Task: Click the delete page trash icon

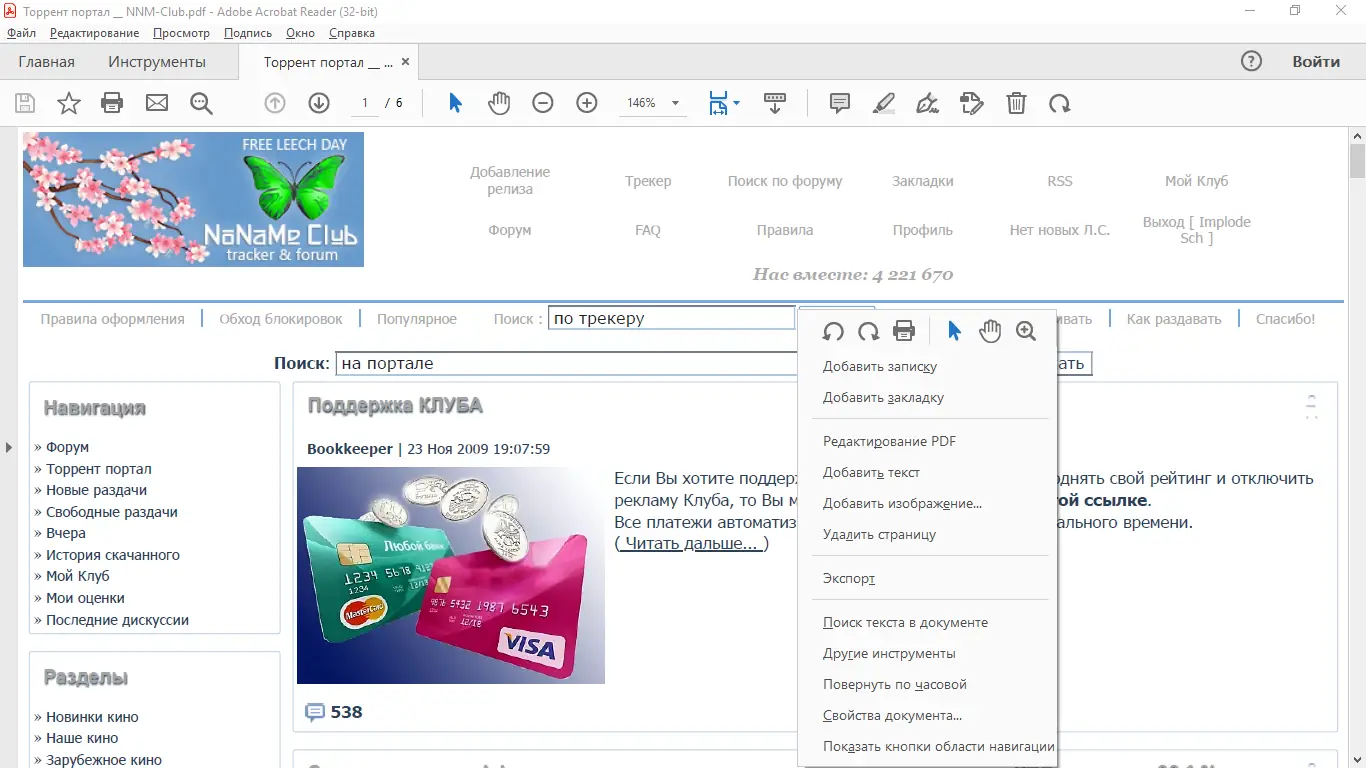Action: point(1016,103)
